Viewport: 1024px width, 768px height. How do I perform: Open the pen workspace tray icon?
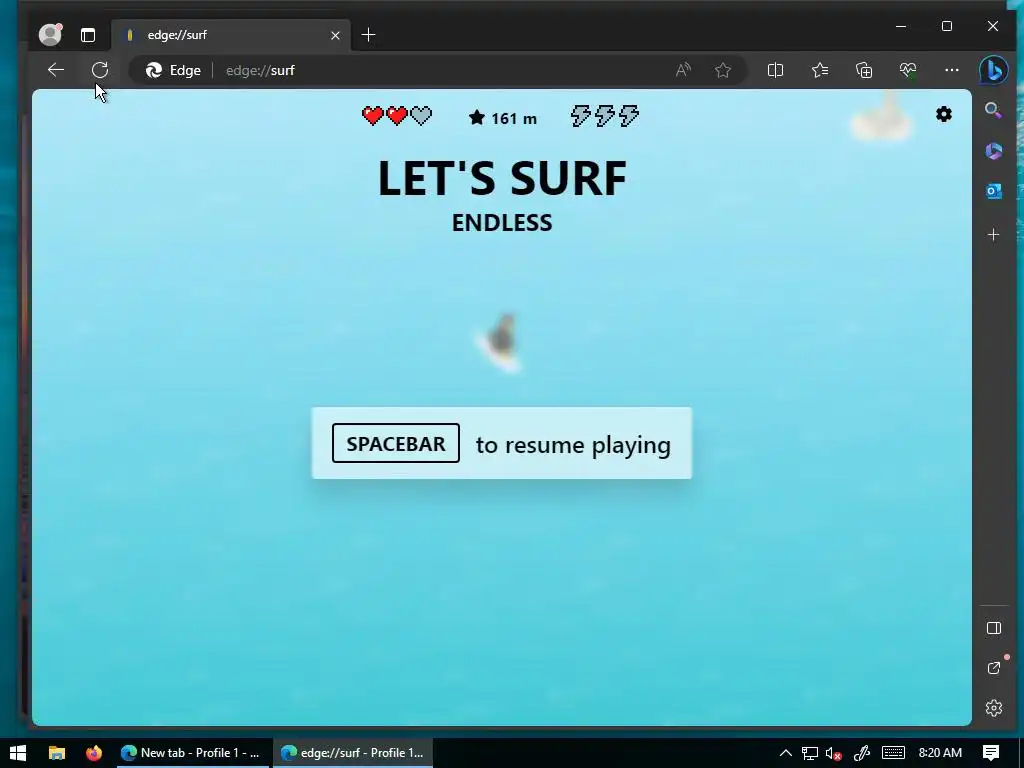tap(861, 753)
